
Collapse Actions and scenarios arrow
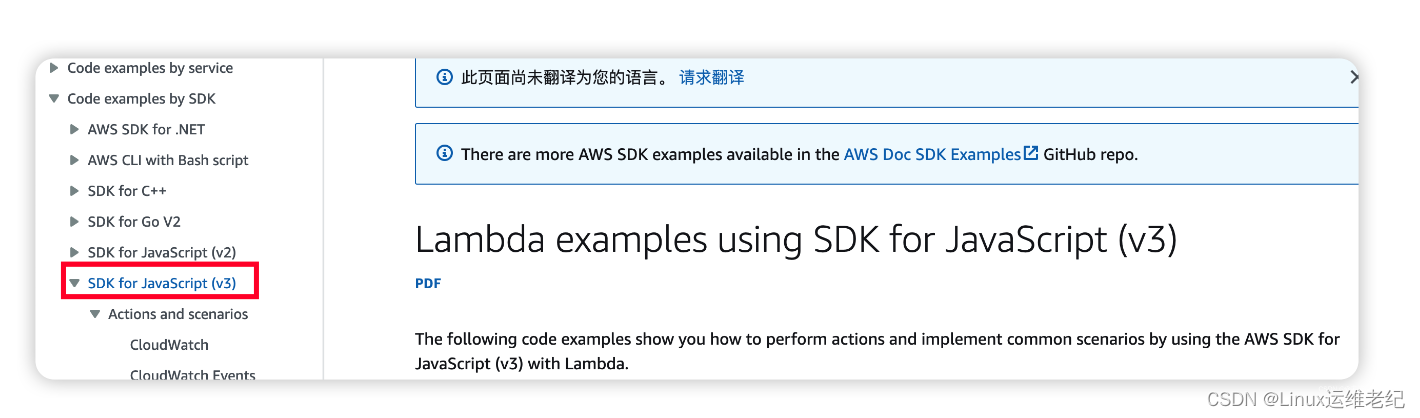point(95,314)
